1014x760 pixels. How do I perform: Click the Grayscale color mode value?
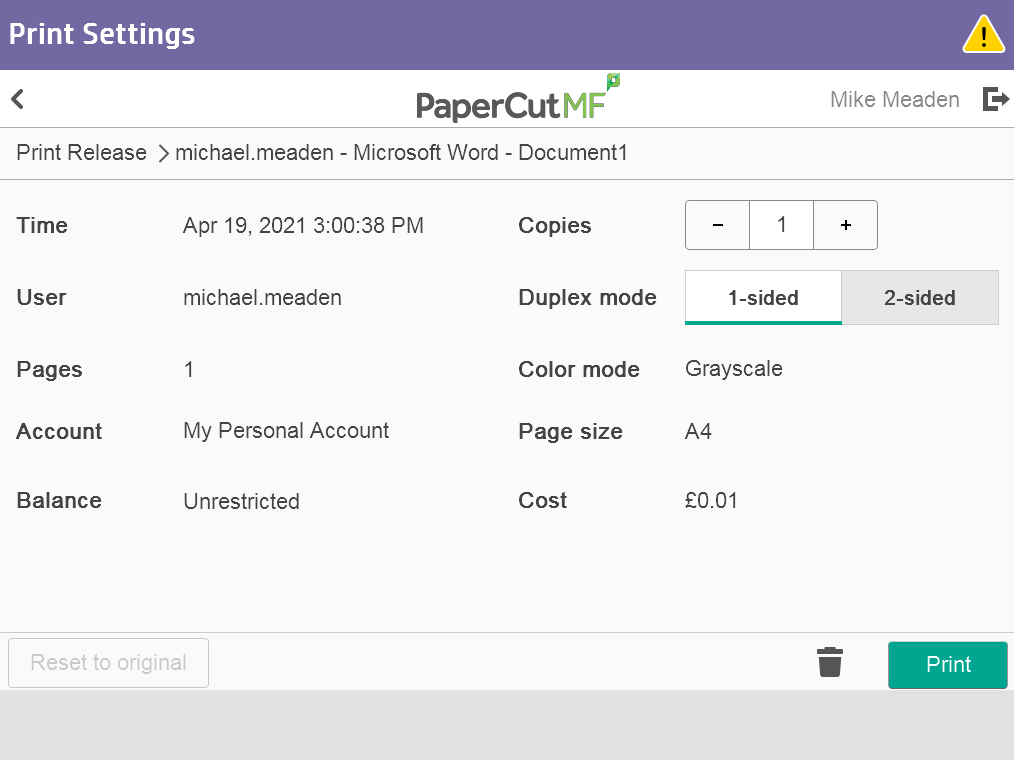click(x=733, y=369)
